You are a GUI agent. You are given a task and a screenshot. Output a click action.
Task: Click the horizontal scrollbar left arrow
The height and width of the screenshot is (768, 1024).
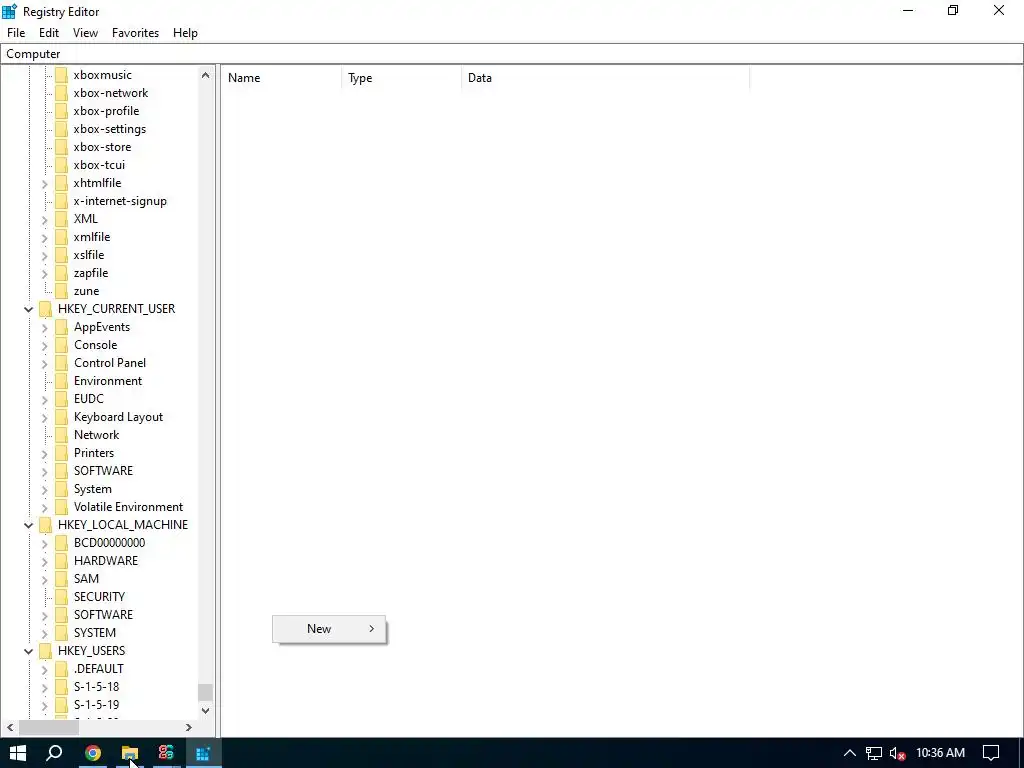coord(10,728)
